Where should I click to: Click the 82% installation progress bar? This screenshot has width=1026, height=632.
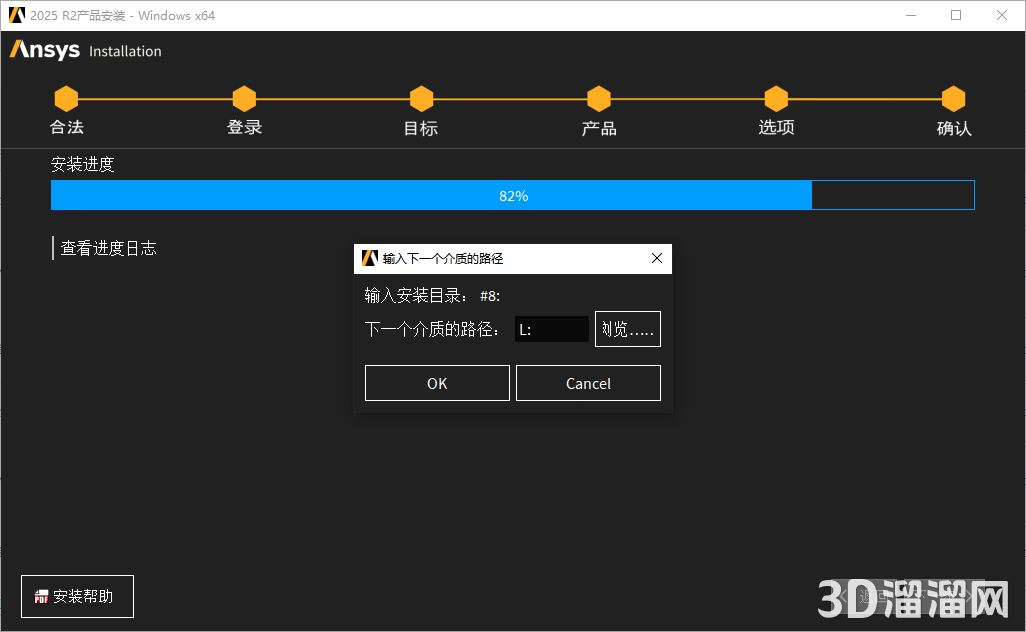click(513, 195)
